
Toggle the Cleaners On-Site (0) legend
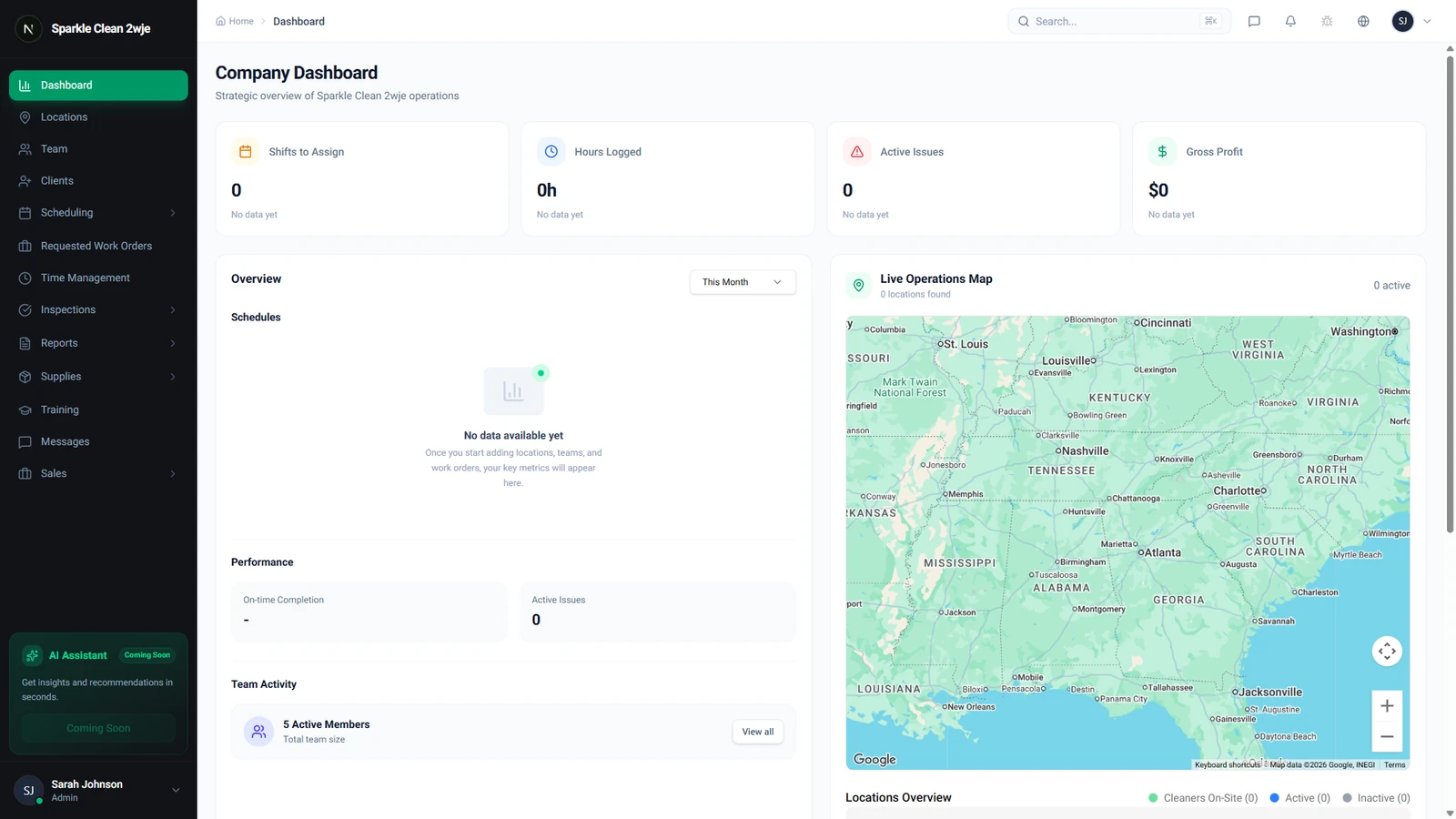click(x=1203, y=798)
